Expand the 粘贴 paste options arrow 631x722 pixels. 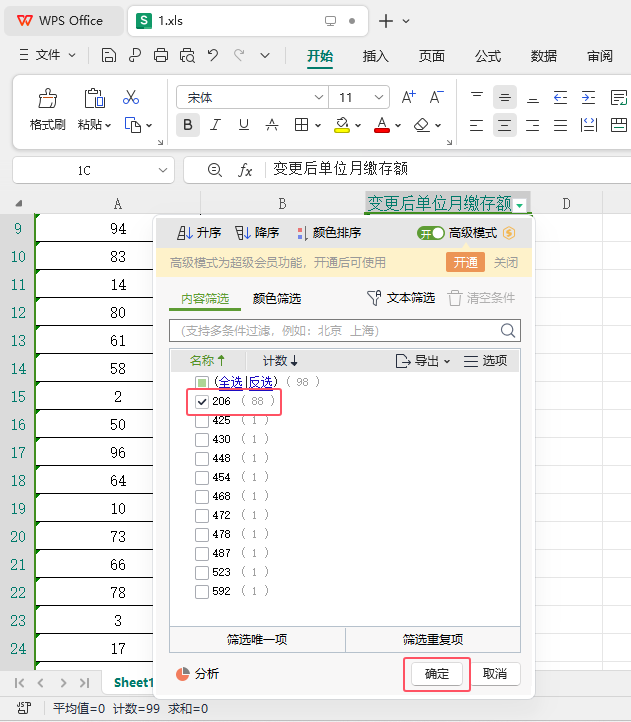[108, 125]
